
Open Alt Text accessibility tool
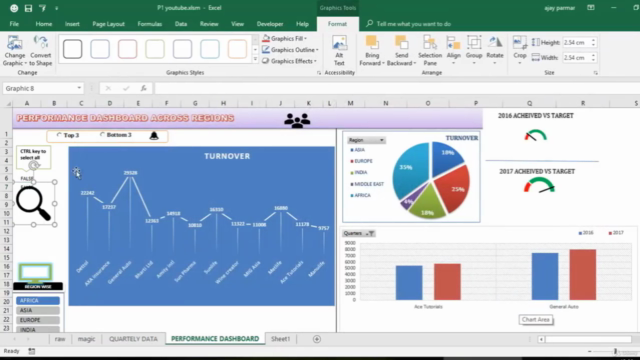(339, 51)
